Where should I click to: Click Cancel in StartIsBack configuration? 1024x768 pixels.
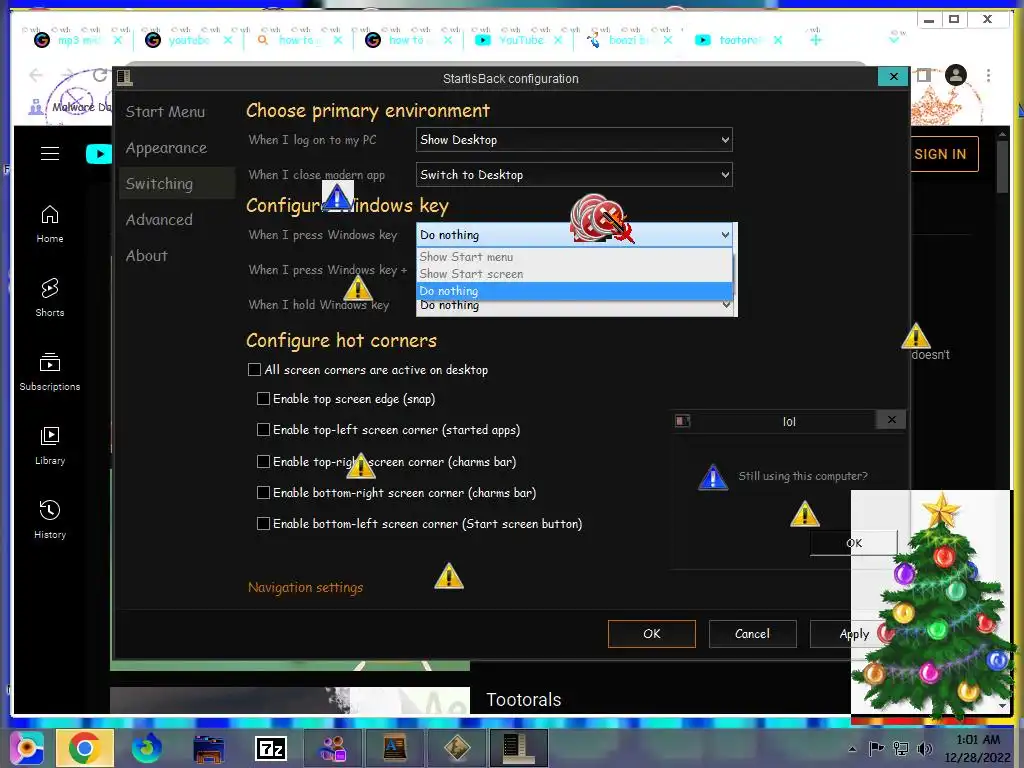[752, 633]
